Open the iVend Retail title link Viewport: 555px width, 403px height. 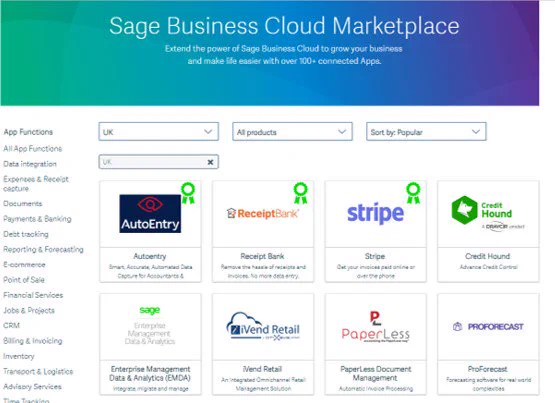click(x=262, y=369)
